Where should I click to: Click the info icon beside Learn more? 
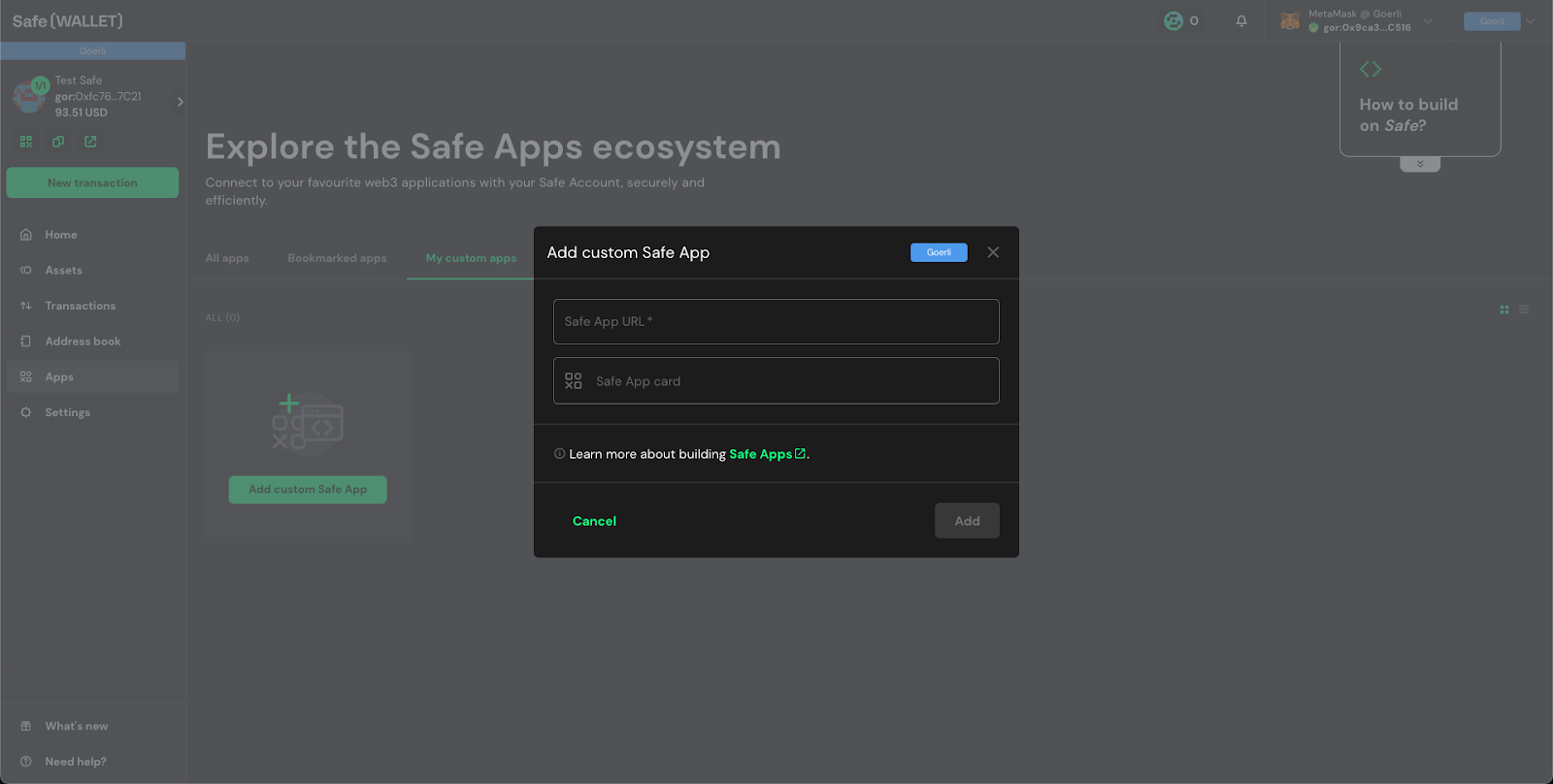tap(559, 453)
